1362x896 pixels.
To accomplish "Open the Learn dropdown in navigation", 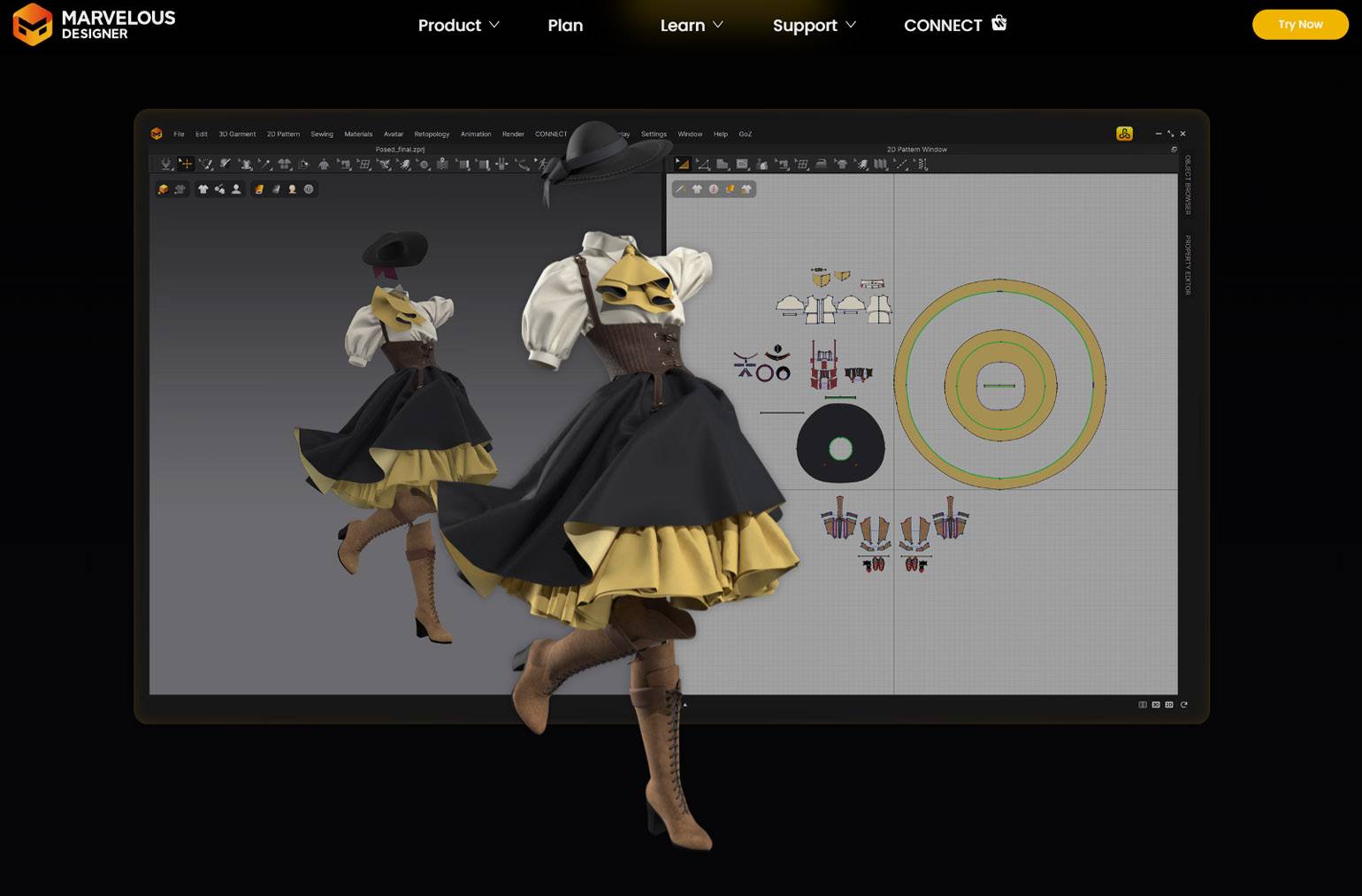I will point(692,26).
